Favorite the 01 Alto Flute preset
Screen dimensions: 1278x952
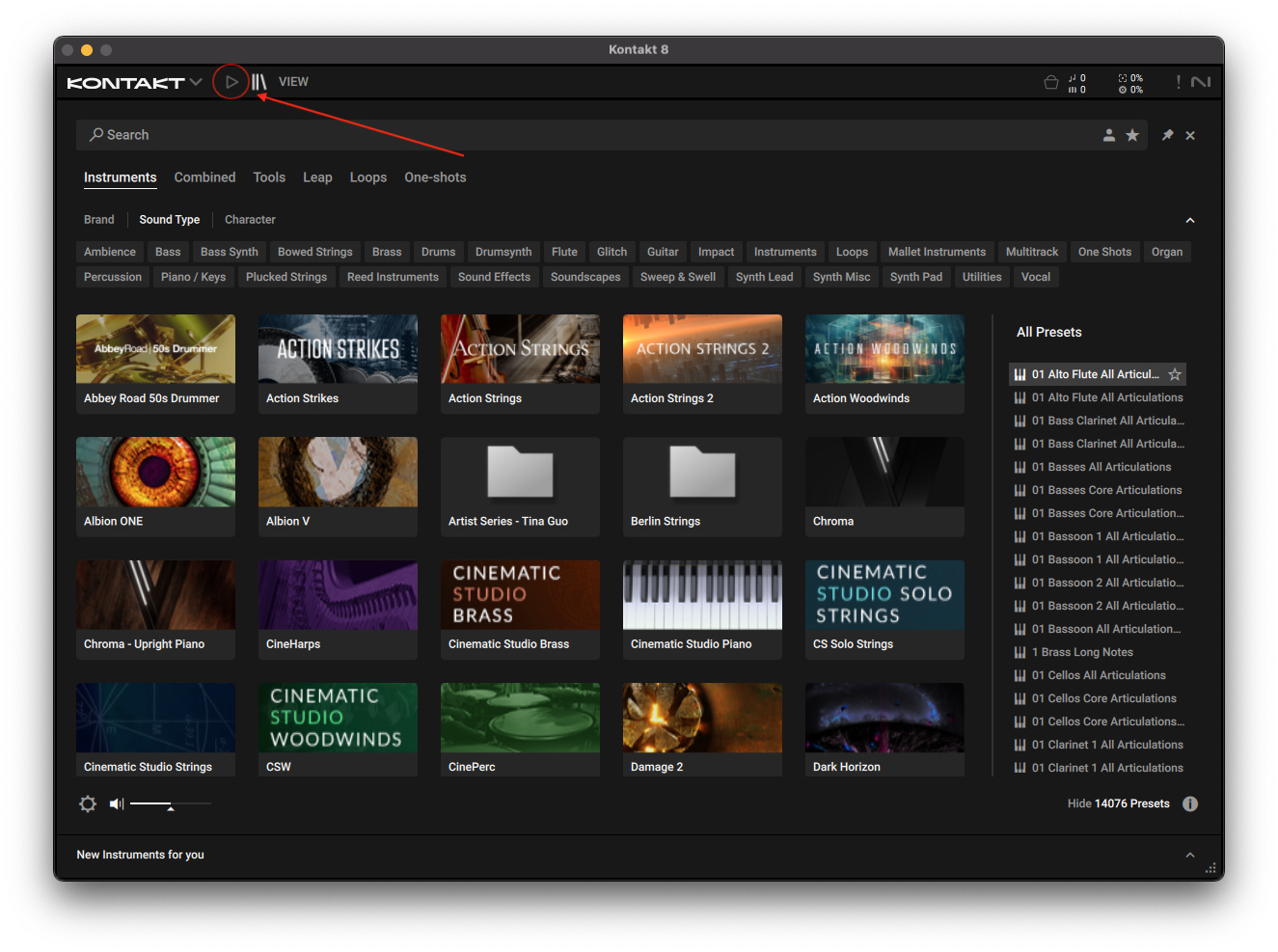point(1174,374)
